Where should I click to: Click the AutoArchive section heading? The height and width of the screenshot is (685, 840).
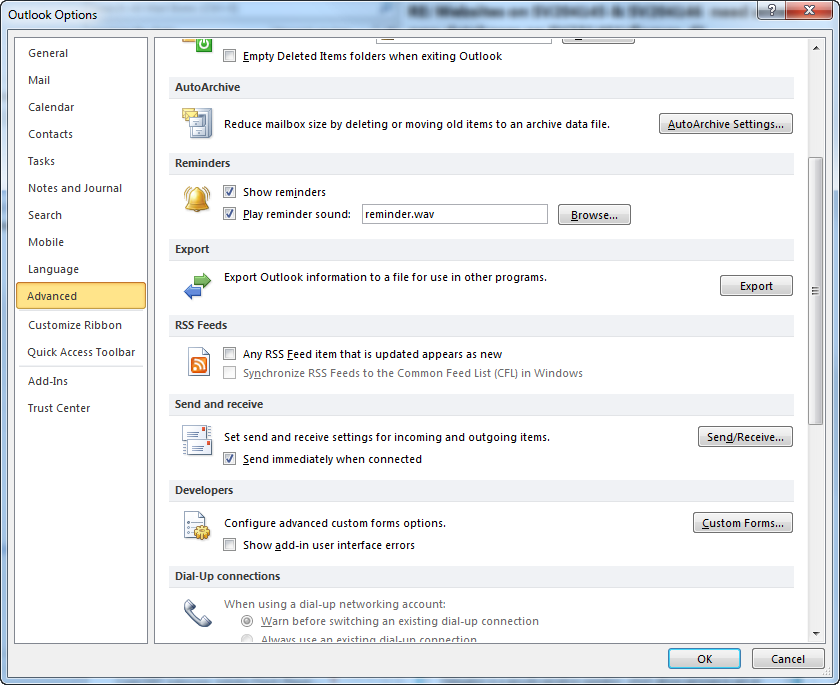(x=207, y=87)
